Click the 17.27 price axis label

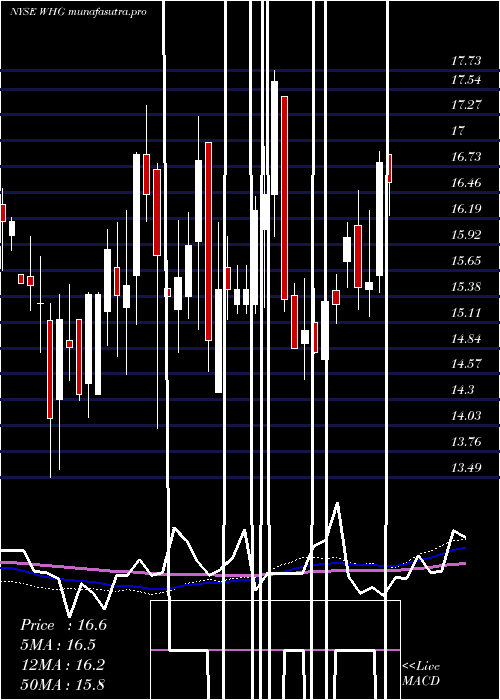[x=466, y=105]
